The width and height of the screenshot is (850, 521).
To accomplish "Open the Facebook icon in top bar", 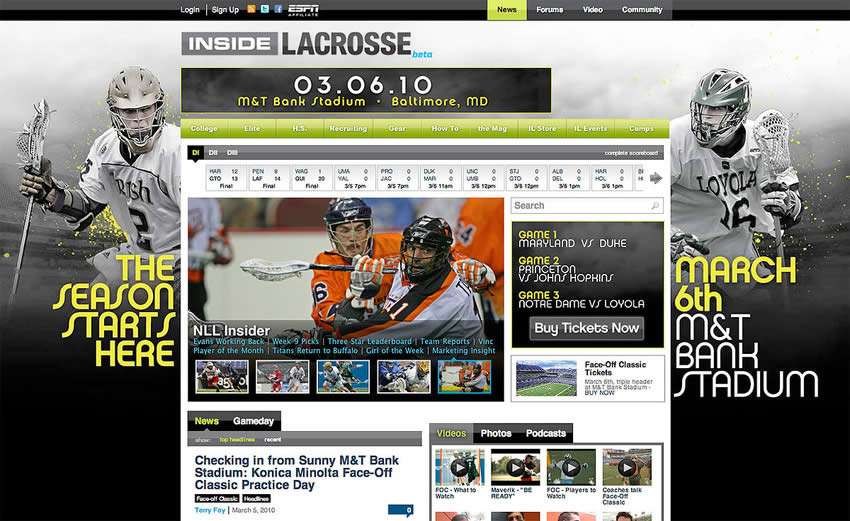I will point(278,9).
